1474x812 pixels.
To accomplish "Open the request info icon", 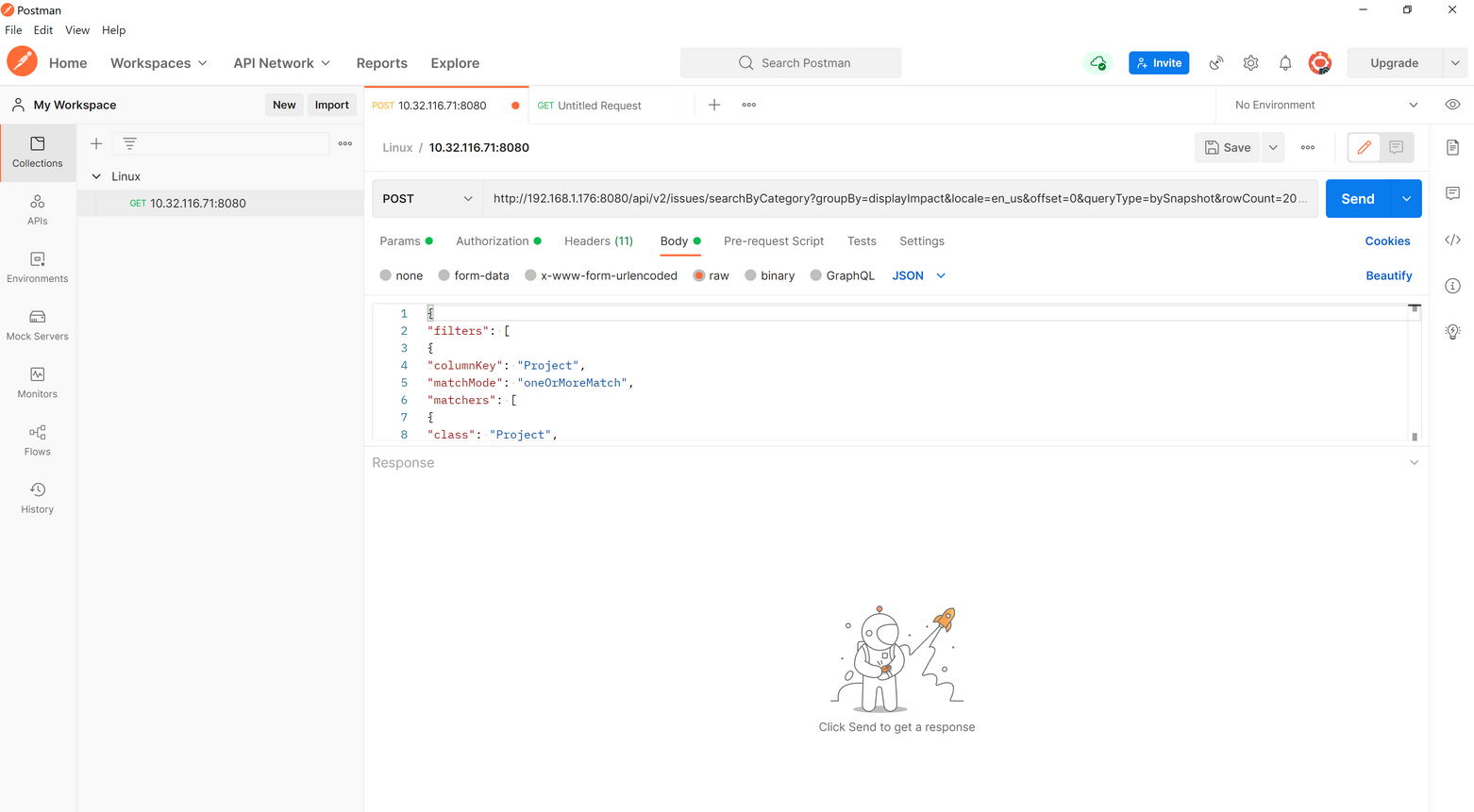I will pos(1452,286).
